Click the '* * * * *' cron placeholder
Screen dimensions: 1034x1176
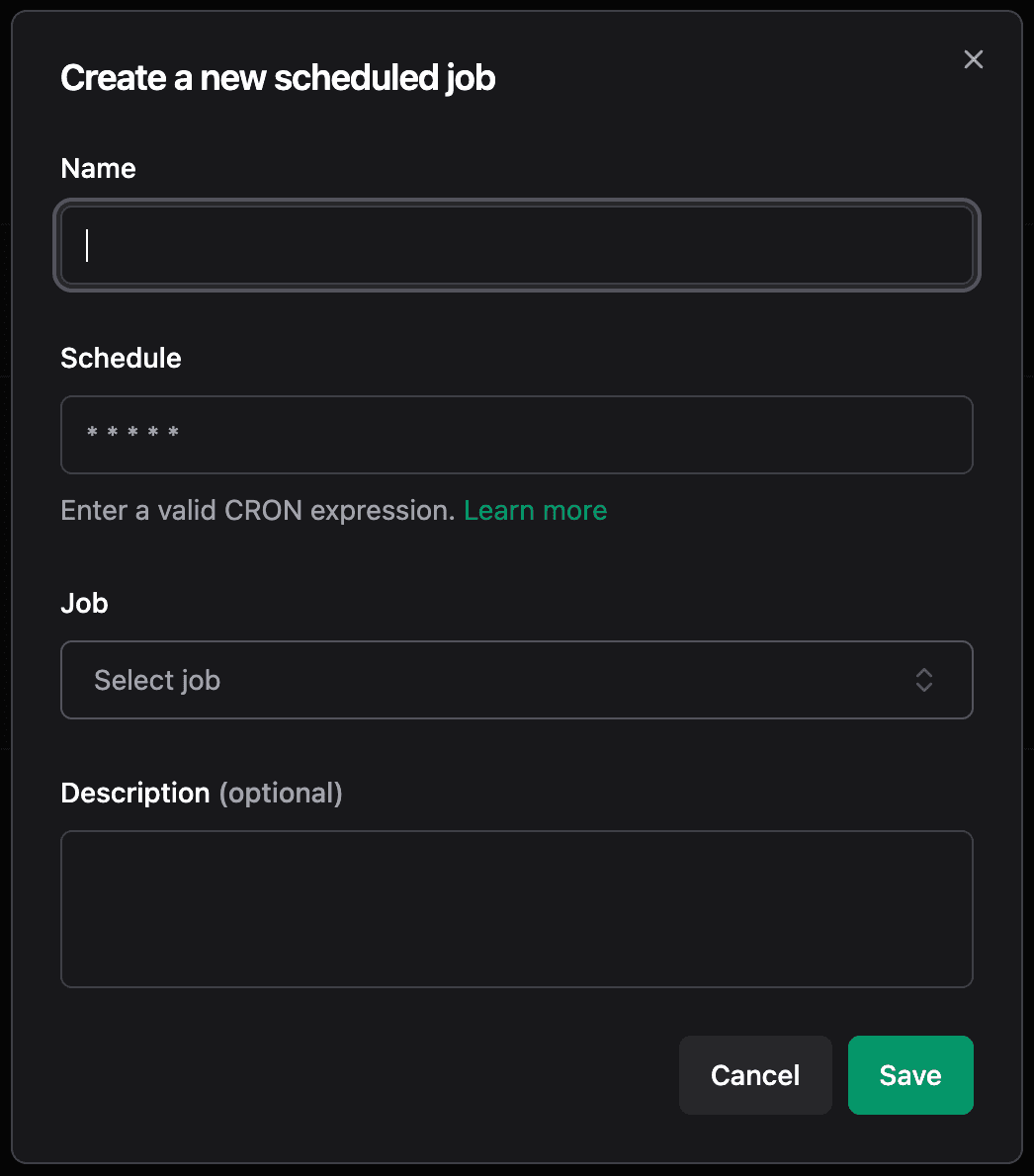132,433
